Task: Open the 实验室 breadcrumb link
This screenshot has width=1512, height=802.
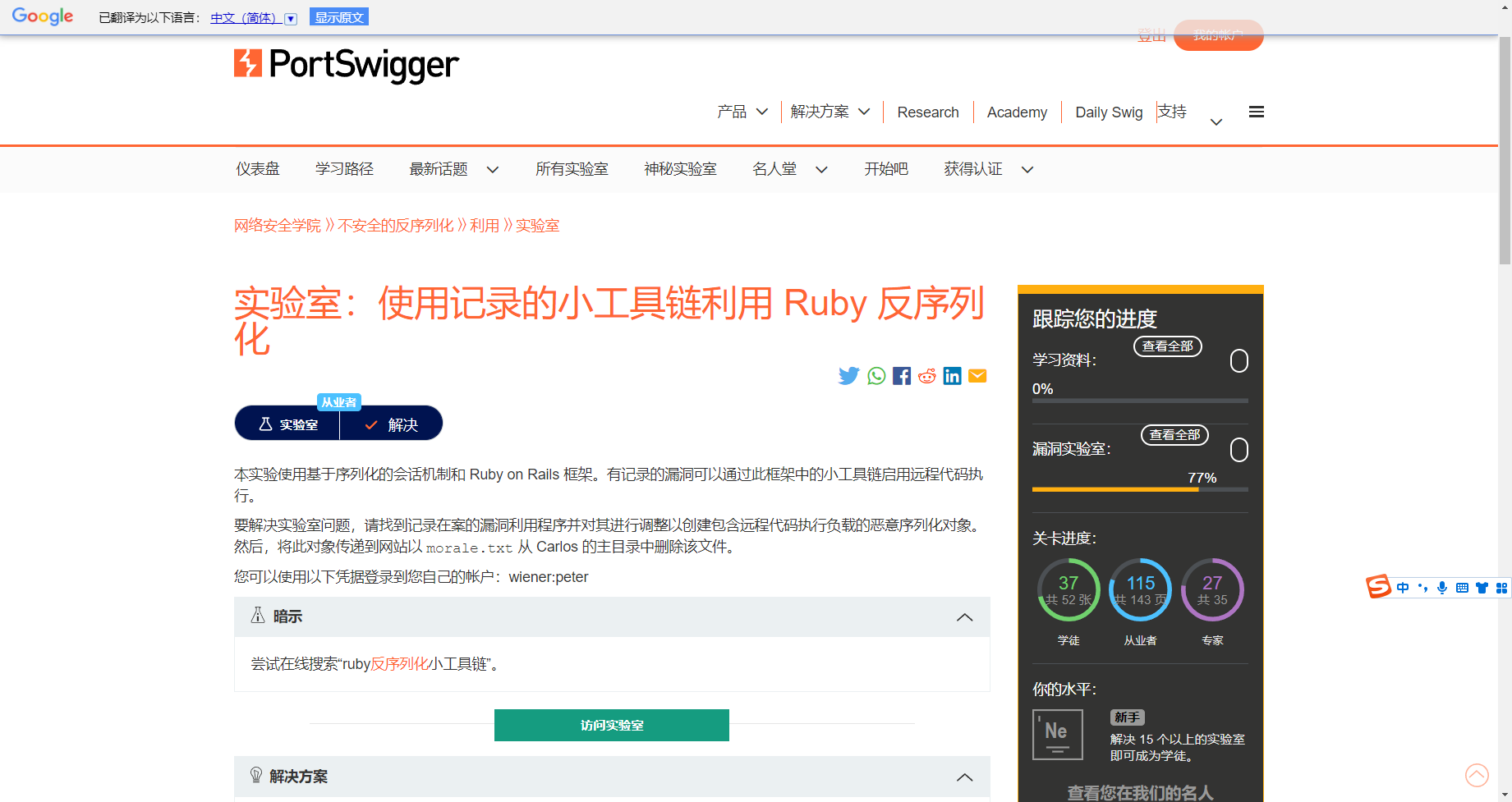Action: (x=537, y=226)
